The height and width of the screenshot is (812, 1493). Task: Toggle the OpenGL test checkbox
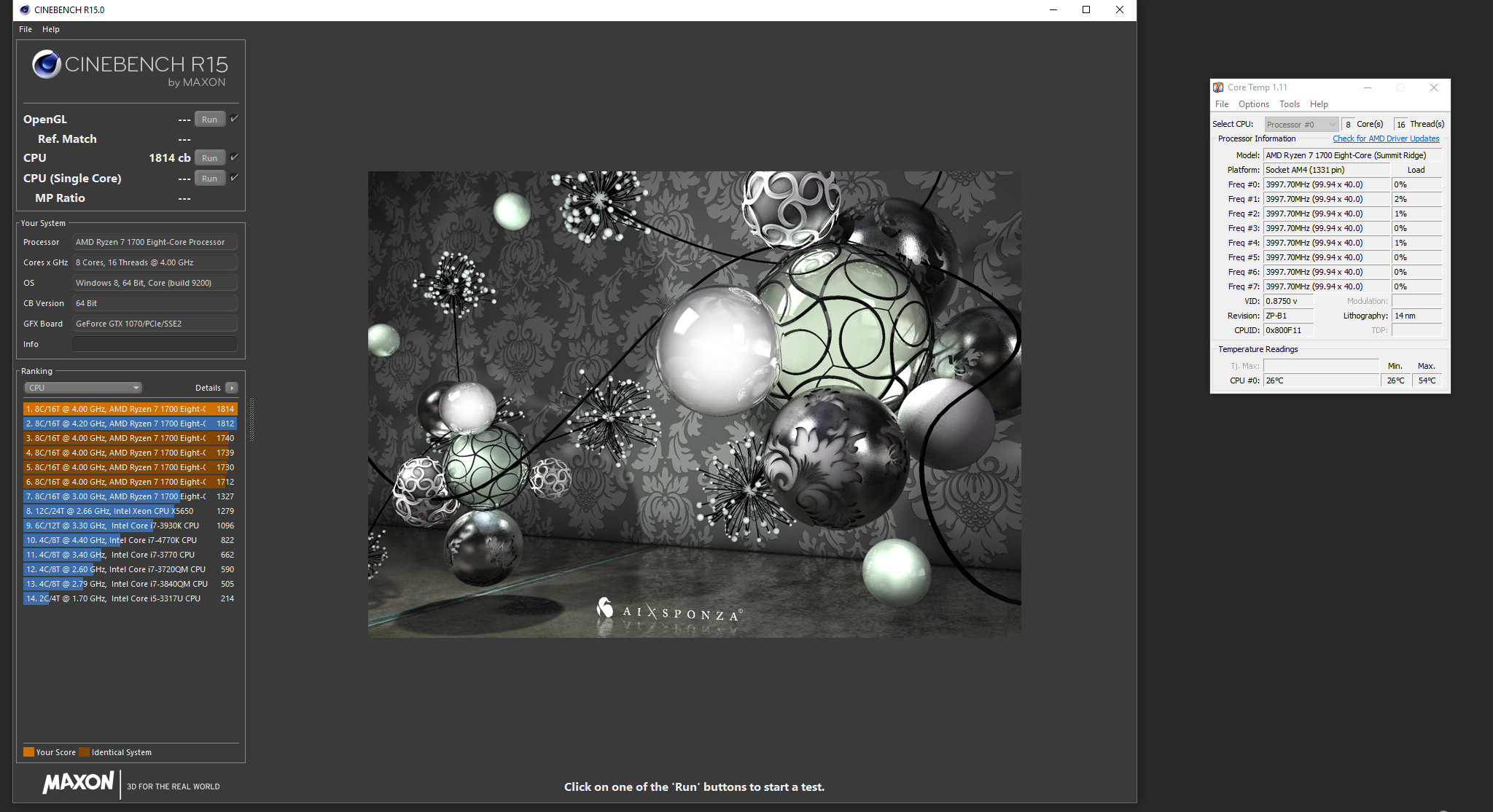coord(234,118)
